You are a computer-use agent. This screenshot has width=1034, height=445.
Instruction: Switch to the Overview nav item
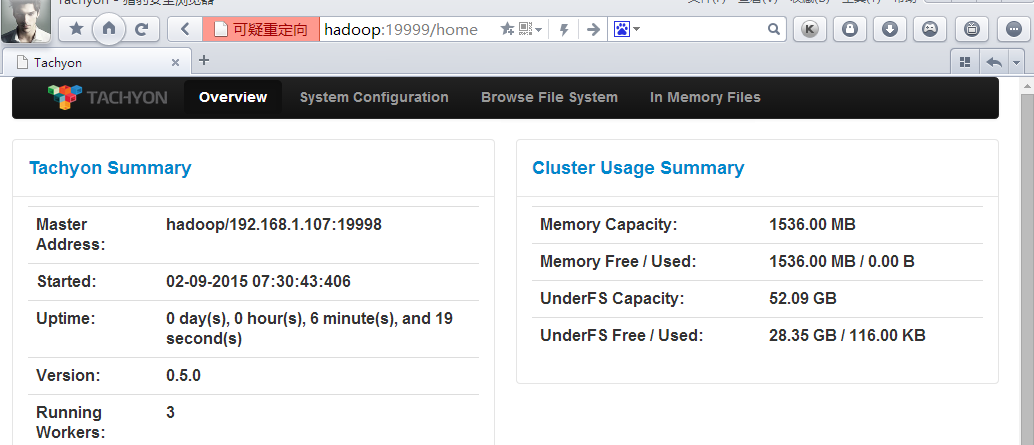pyautogui.click(x=233, y=98)
